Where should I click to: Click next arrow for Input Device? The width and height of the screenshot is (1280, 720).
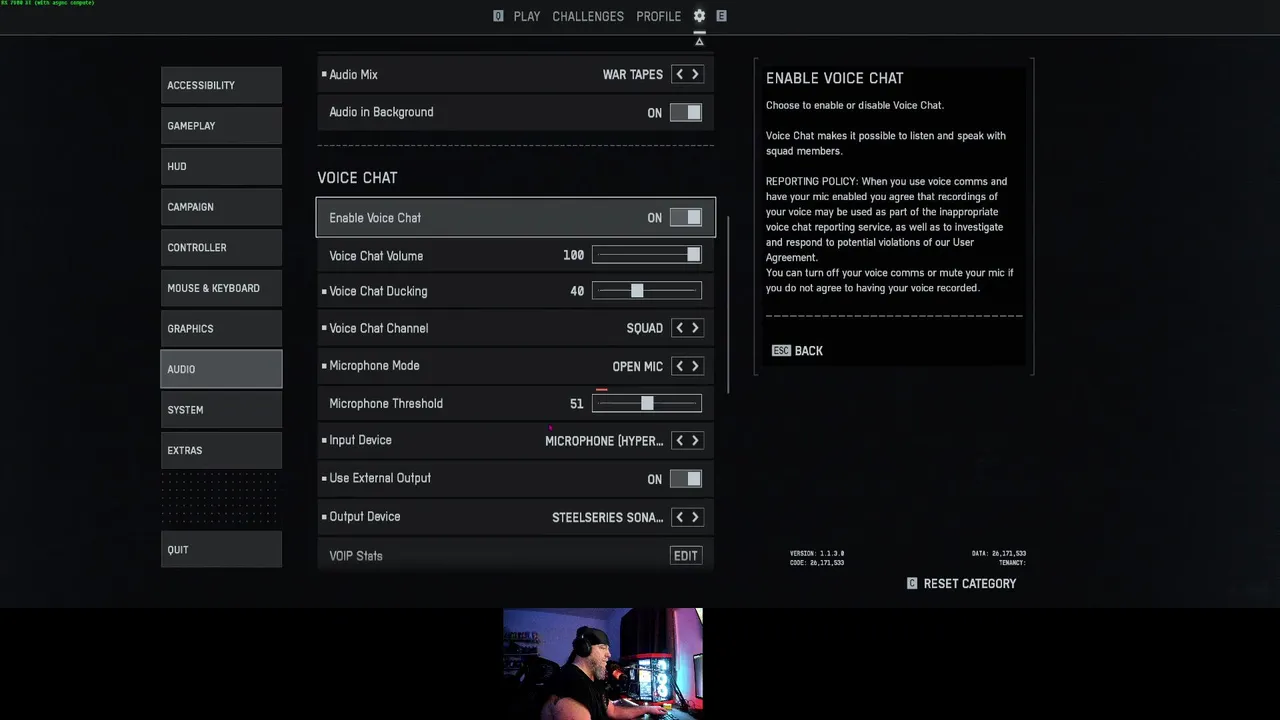point(695,441)
